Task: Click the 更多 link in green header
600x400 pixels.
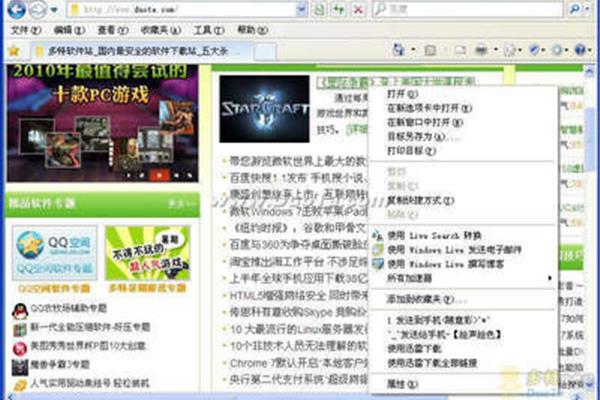Action: tap(182, 203)
